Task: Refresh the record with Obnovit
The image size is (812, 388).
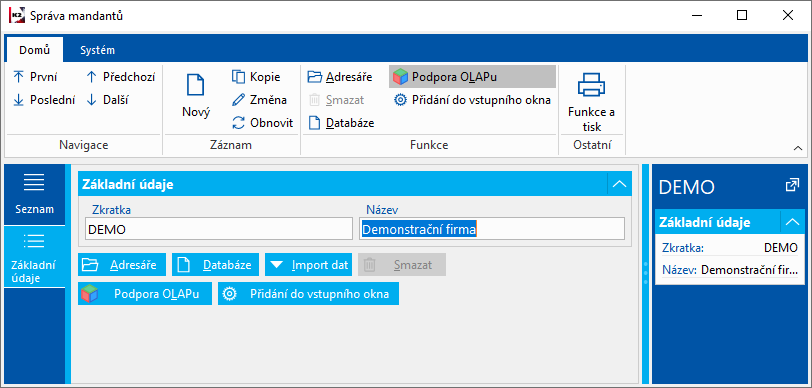Action: 263,123
